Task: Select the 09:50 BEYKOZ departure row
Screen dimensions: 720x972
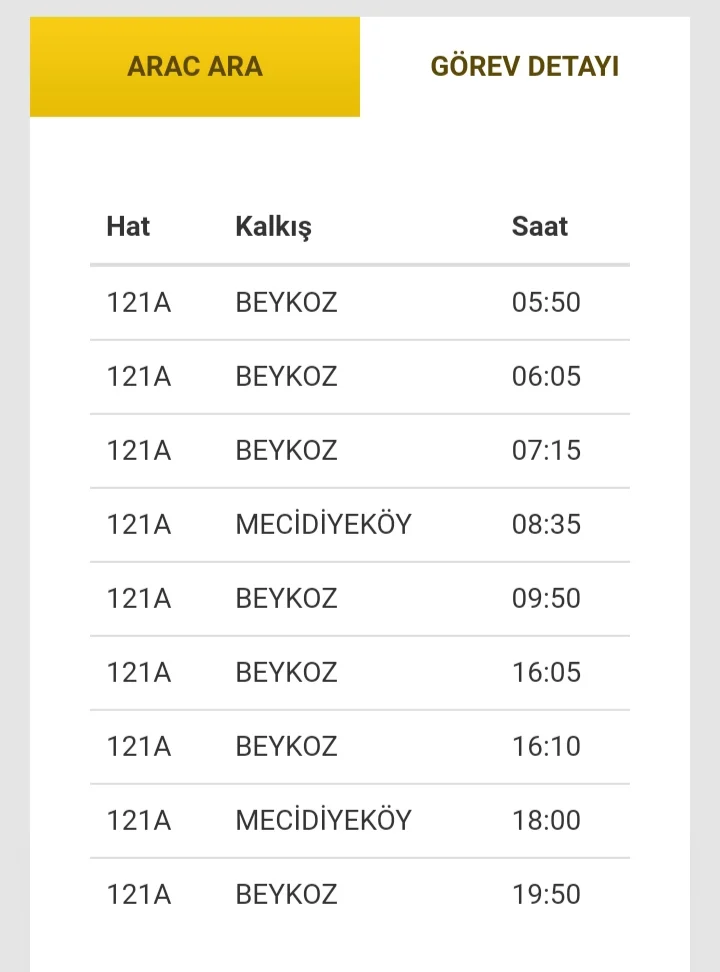Action: coord(360,598)
